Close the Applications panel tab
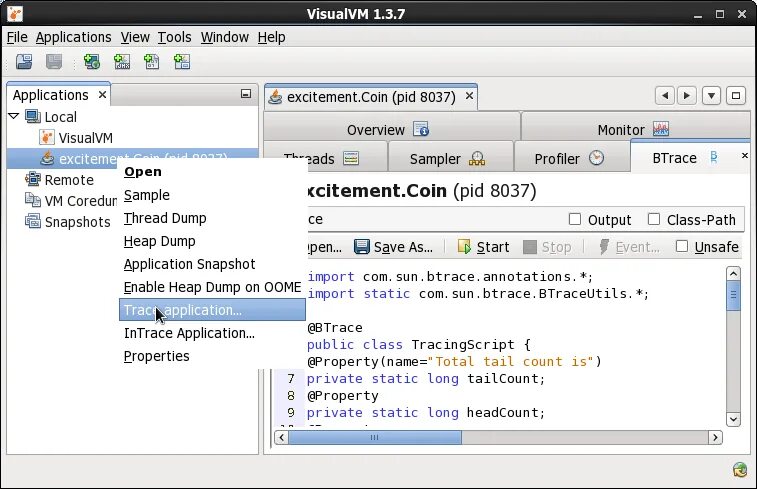 [x=102, y=95]
